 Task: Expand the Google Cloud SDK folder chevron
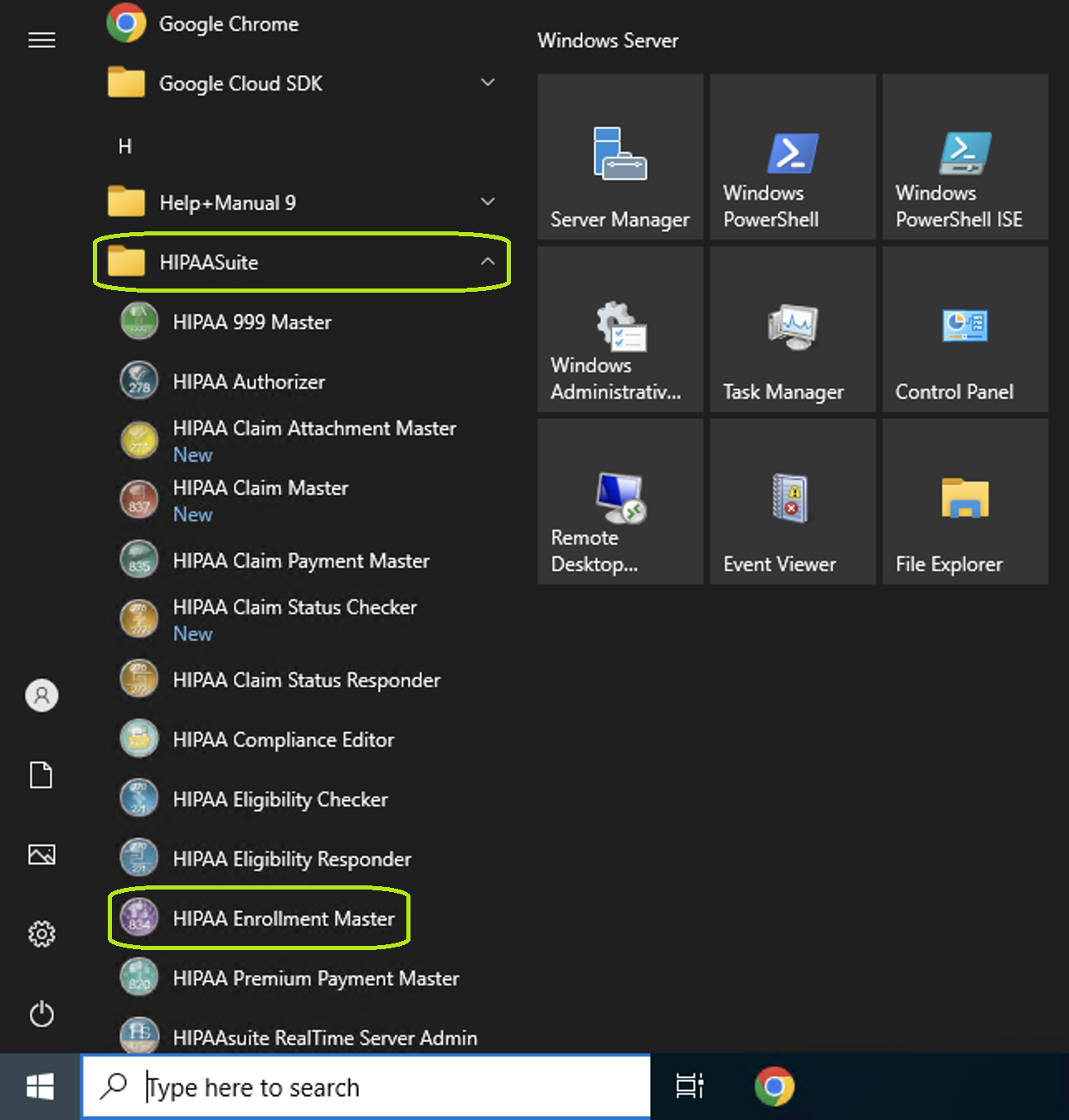point(488,83)
